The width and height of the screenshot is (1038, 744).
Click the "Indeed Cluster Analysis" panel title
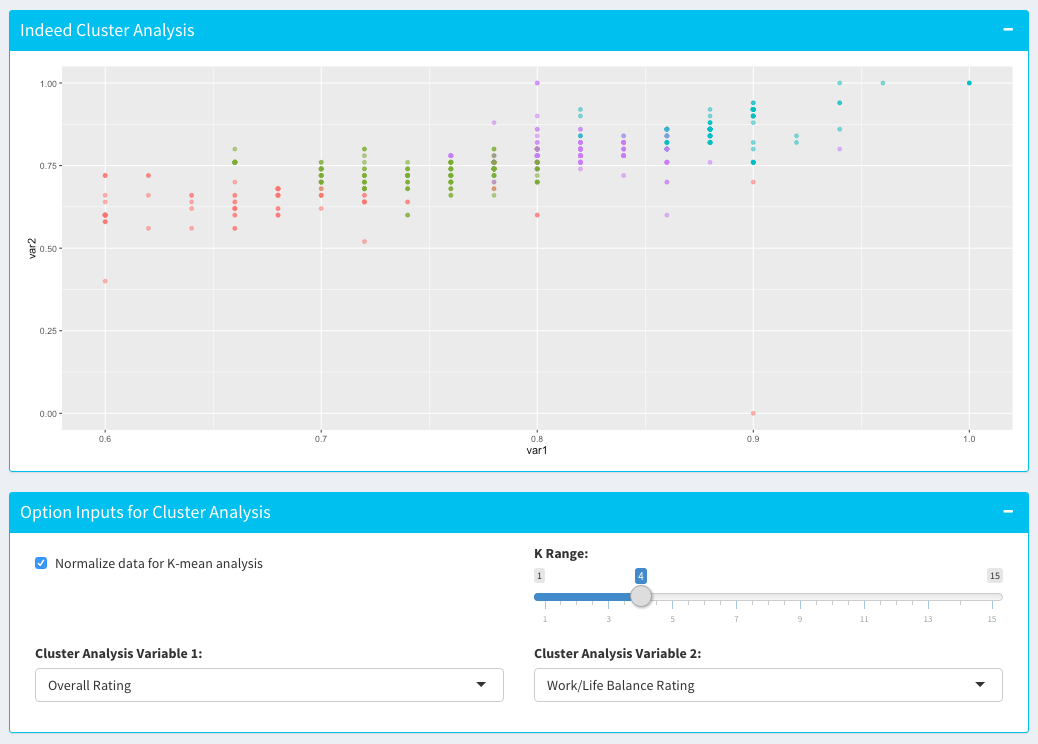(107, 30)
